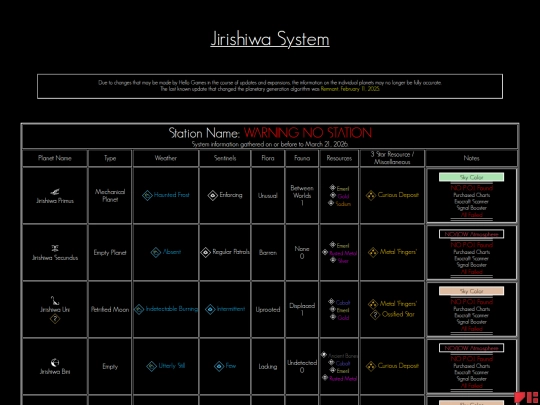
Task: Click the Displaced fauna cell
Action: pos(302,309)
